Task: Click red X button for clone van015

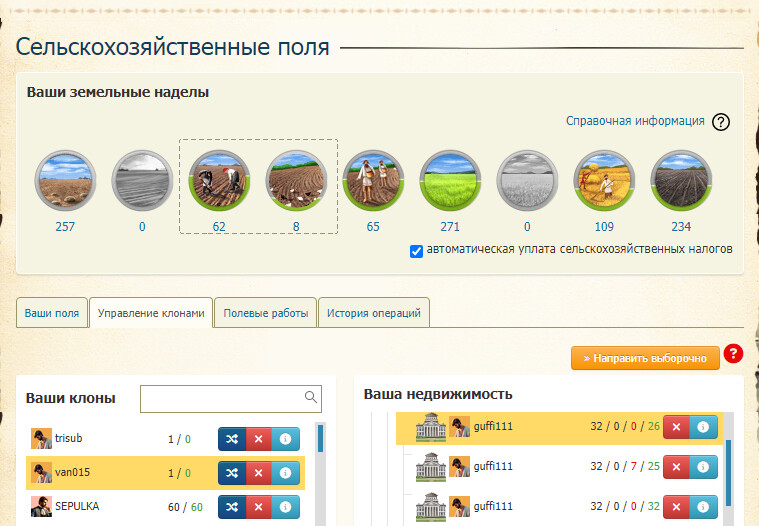Action: click(259, 473)
